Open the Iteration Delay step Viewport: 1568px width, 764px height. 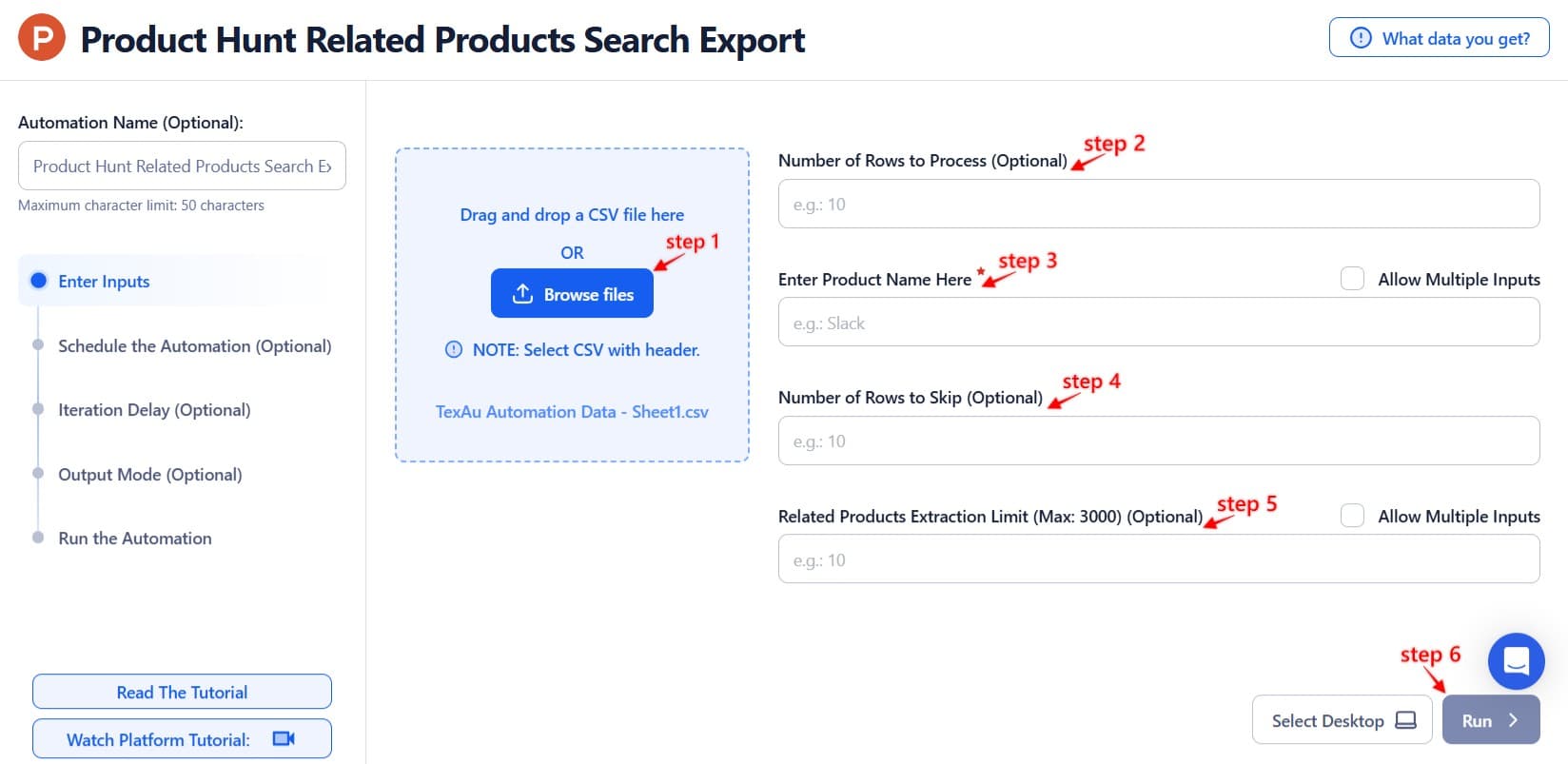point(154,409)
